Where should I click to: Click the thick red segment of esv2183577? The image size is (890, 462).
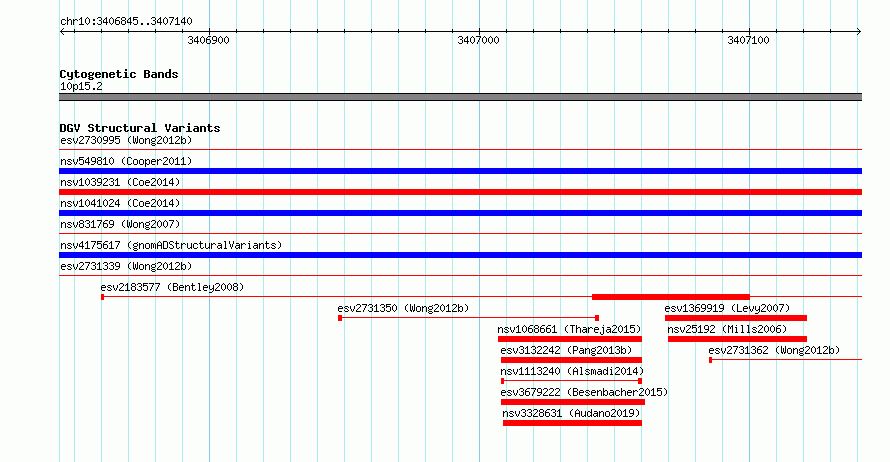tap(671, 297)
